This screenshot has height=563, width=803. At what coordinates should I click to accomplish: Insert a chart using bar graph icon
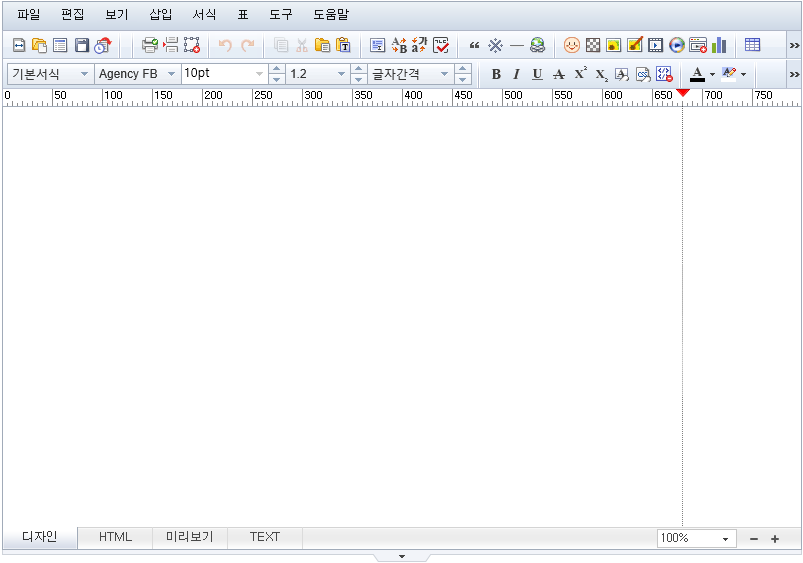coord(719,46)
